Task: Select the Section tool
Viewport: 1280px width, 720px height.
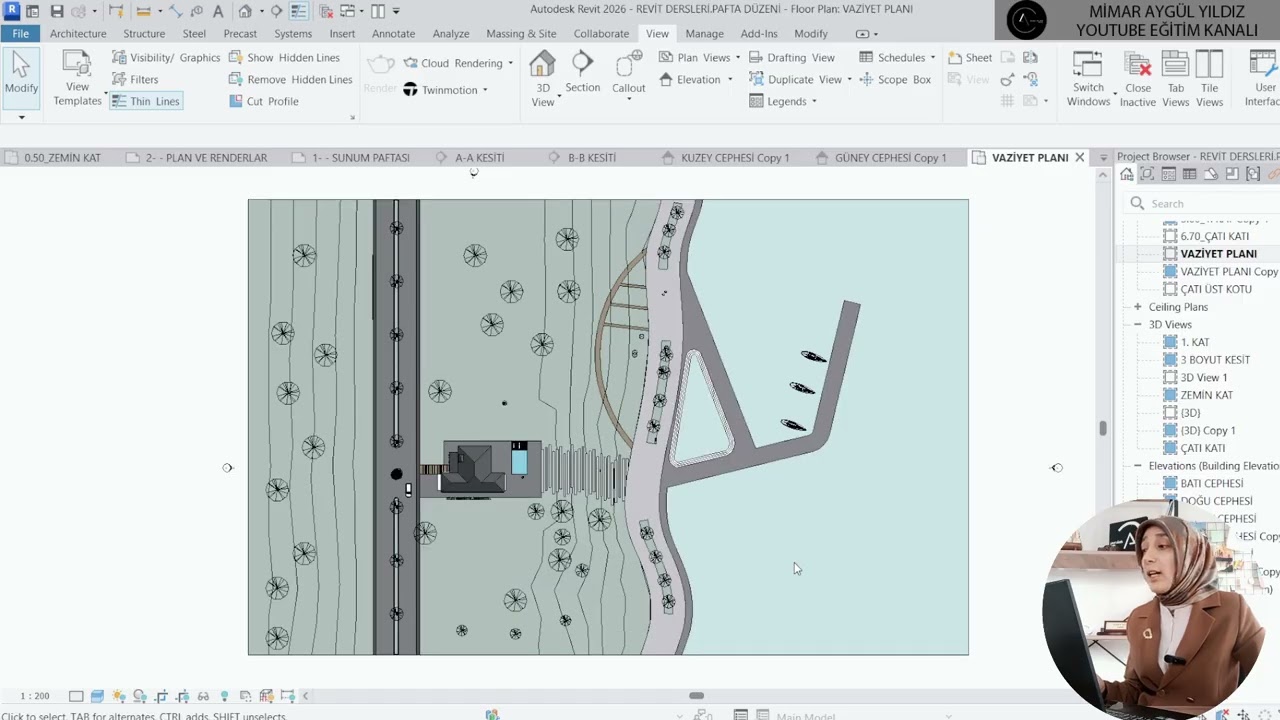Action: (x=582, y=73)
